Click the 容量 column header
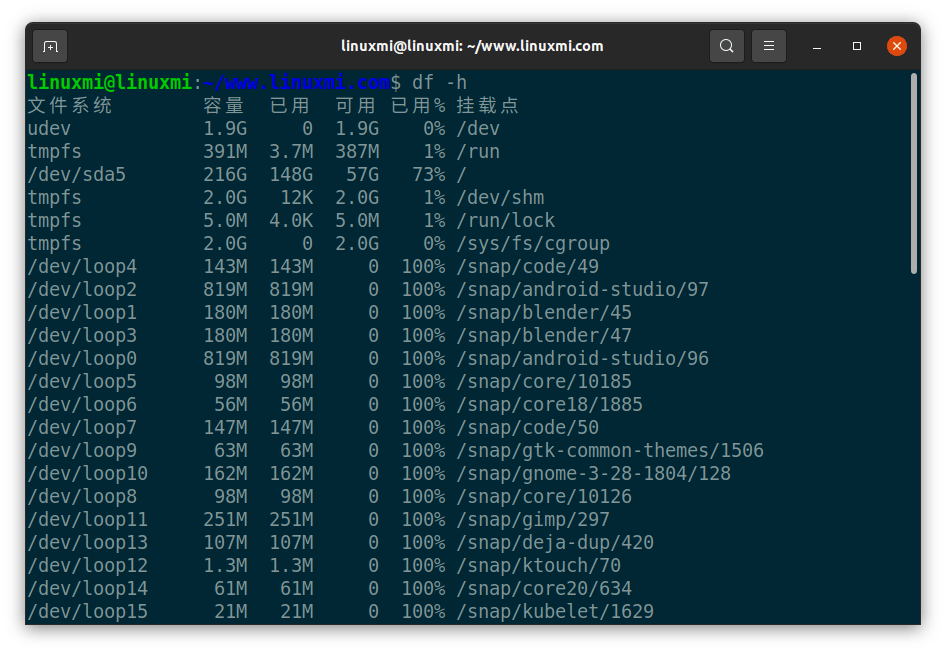Viewport: 946px width, 653px height. (224, 106)
